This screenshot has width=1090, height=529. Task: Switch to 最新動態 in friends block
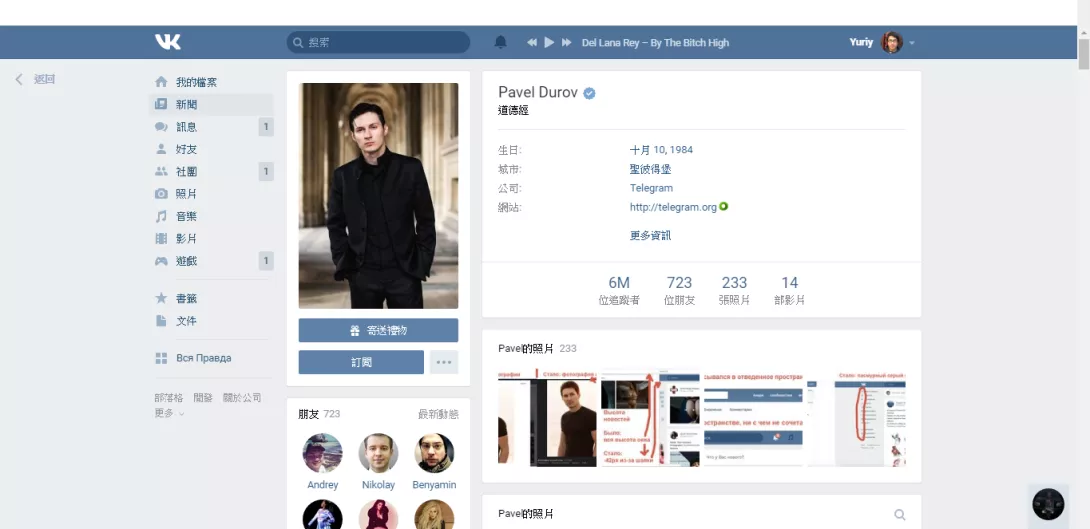438,414
